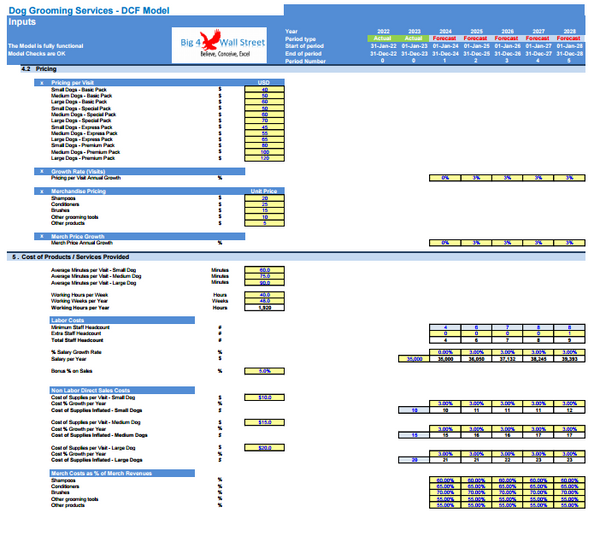The image size is (600, 542).
Task: Select the Bonus % on Sales input cell
Action: (264, 371)
